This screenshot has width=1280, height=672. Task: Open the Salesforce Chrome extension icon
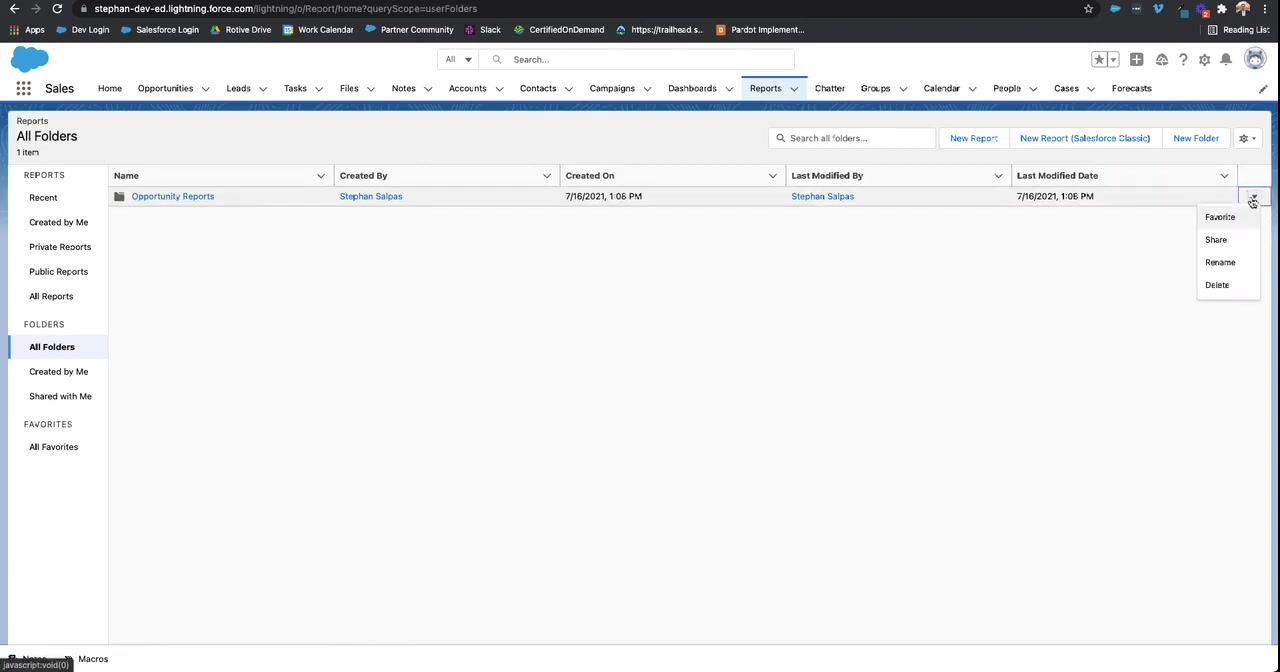(1115, 9)
